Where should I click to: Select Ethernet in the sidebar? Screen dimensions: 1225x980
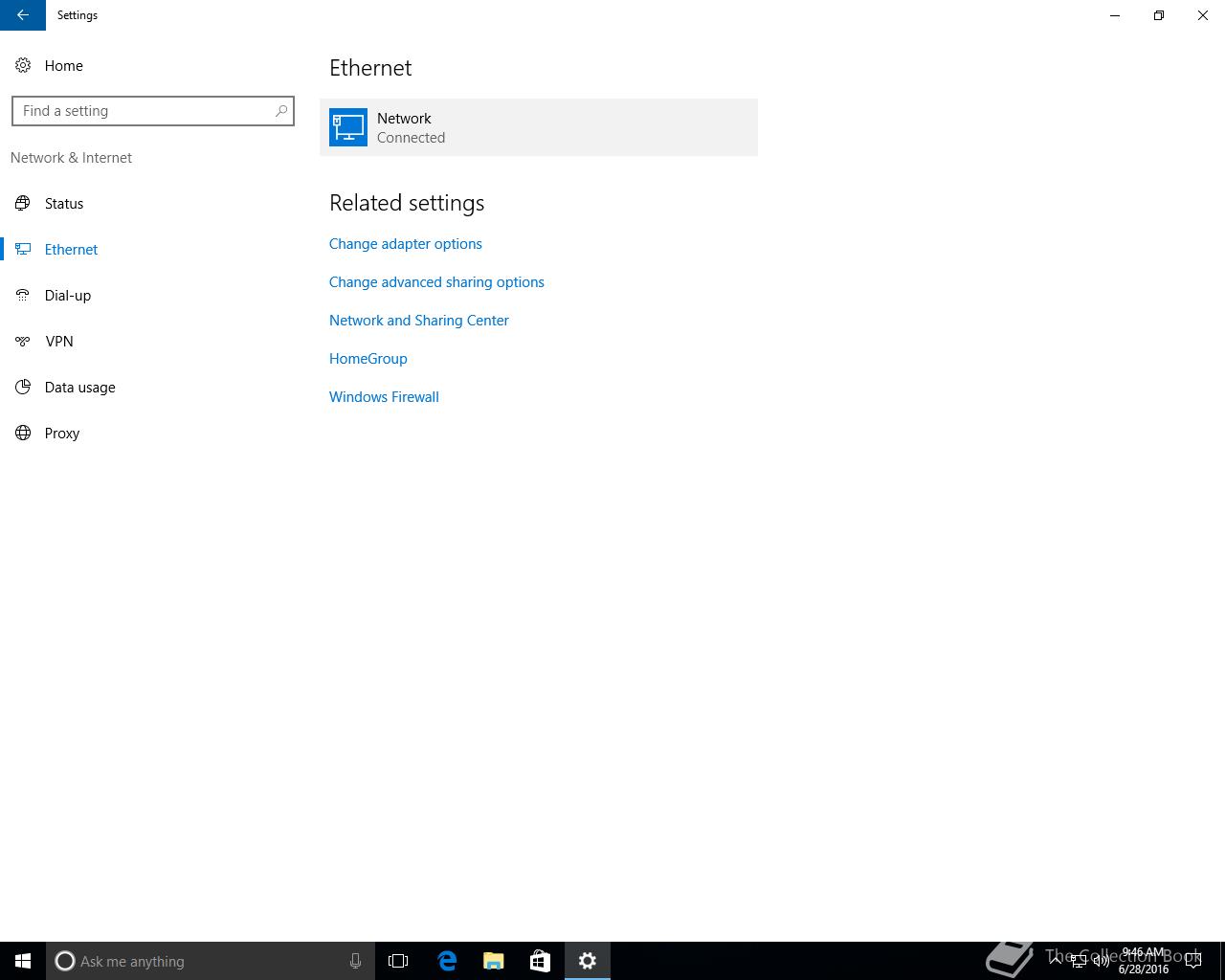(153, 249)
